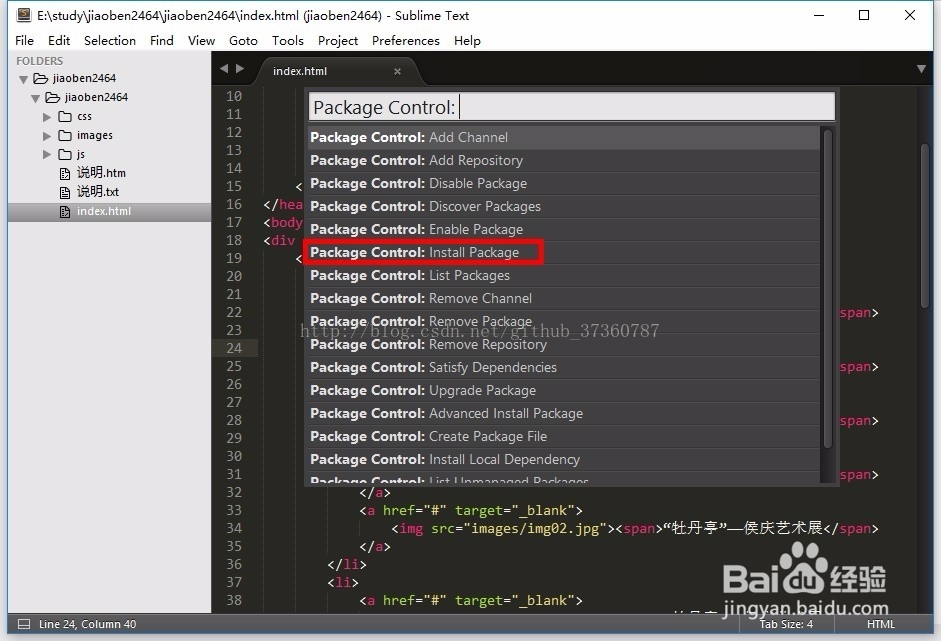Collapse the top-level jiaoben2464 folder
The height and width of the screenshot is (641, 941).
coord(23,79)
